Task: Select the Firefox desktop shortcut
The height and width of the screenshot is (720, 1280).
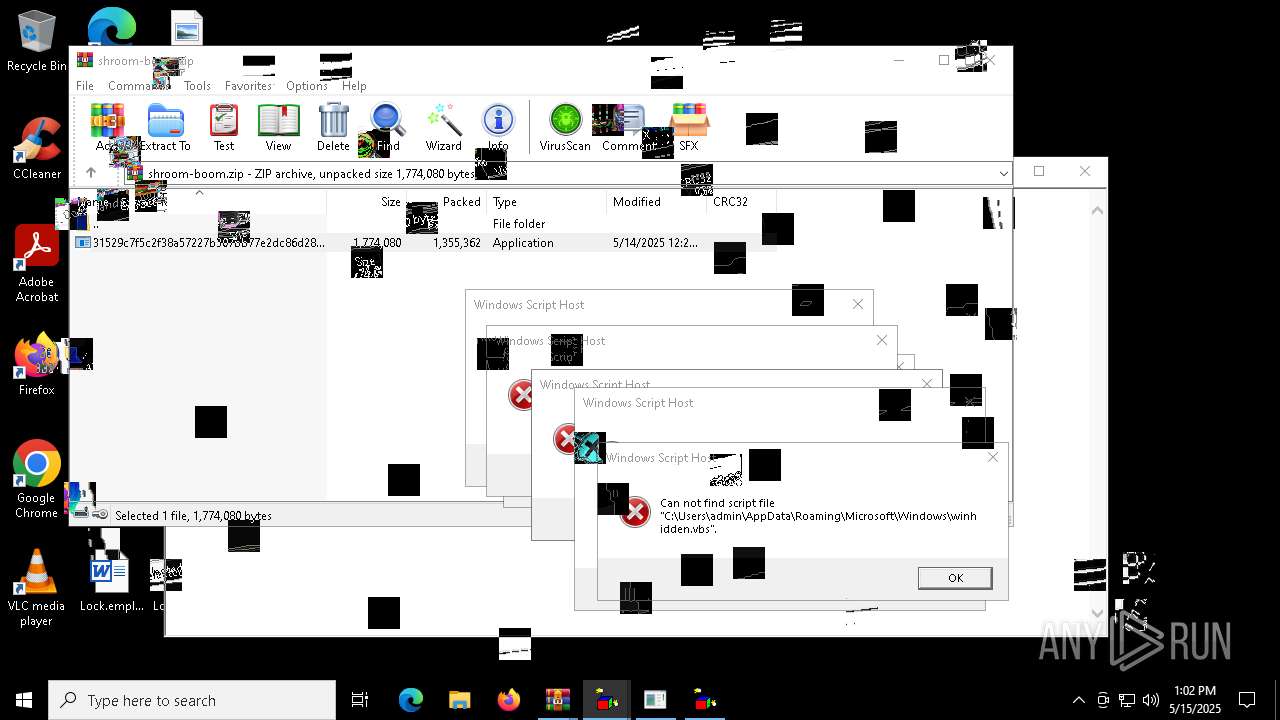Action: 36,366
